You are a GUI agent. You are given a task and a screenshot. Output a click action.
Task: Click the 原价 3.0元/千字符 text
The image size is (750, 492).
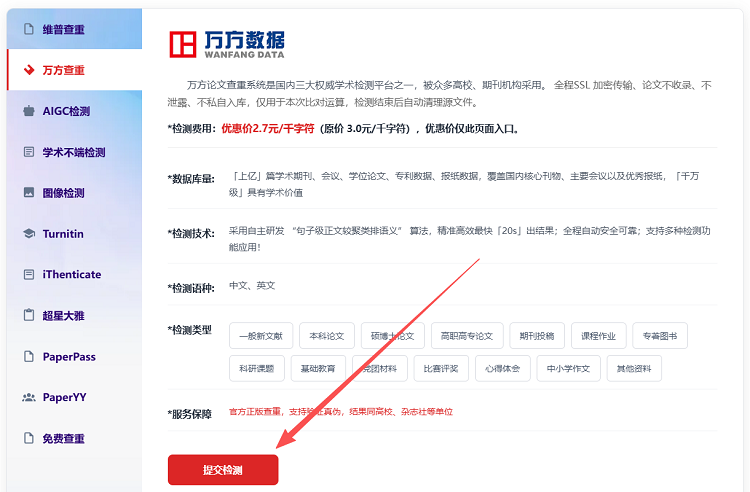coord(365,129)
